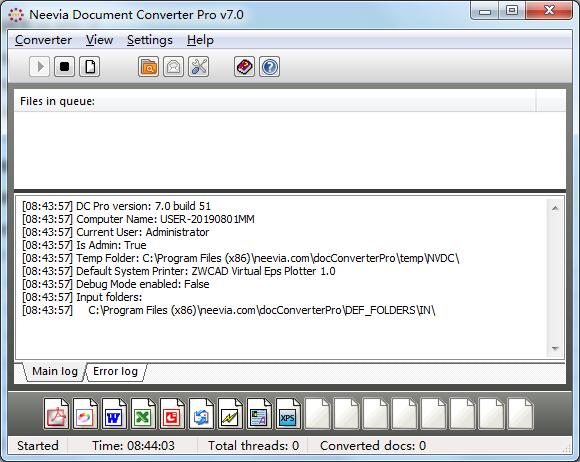580x462 pixels.
Task: Click the blue arrows sync document icon
Action: 201,414
